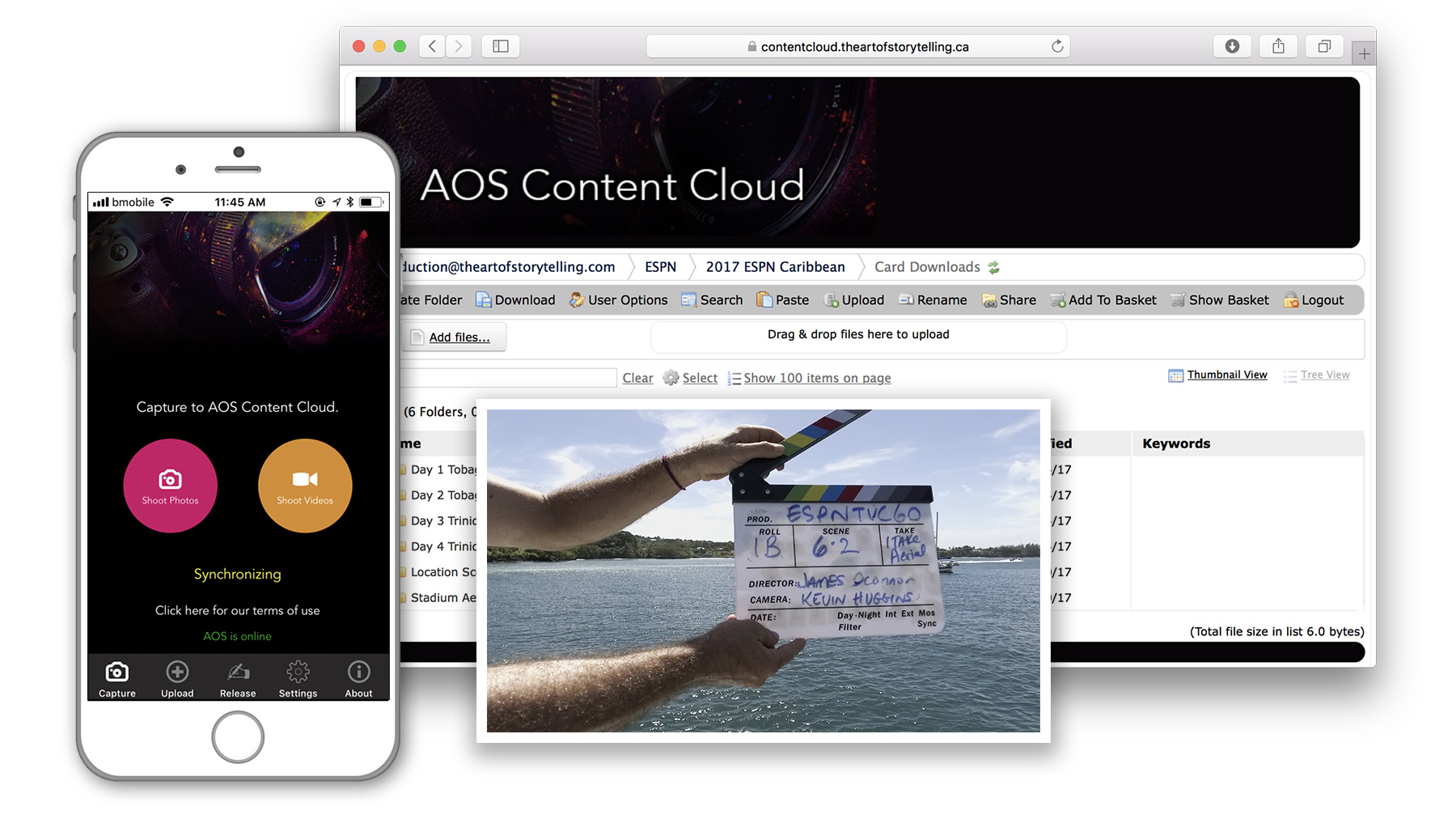Tap the Shoot Photos button
Image resolution: width=1456 pixels, height=836 pixels.
coord(170,486)
